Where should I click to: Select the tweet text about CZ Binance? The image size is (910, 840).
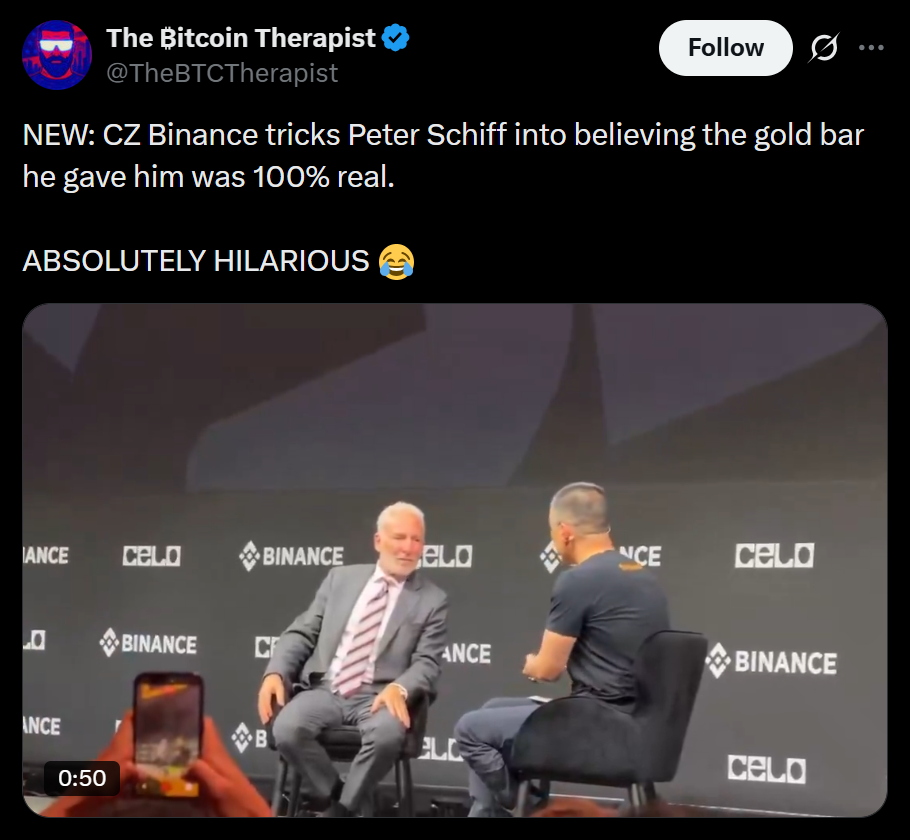point(443,156)
